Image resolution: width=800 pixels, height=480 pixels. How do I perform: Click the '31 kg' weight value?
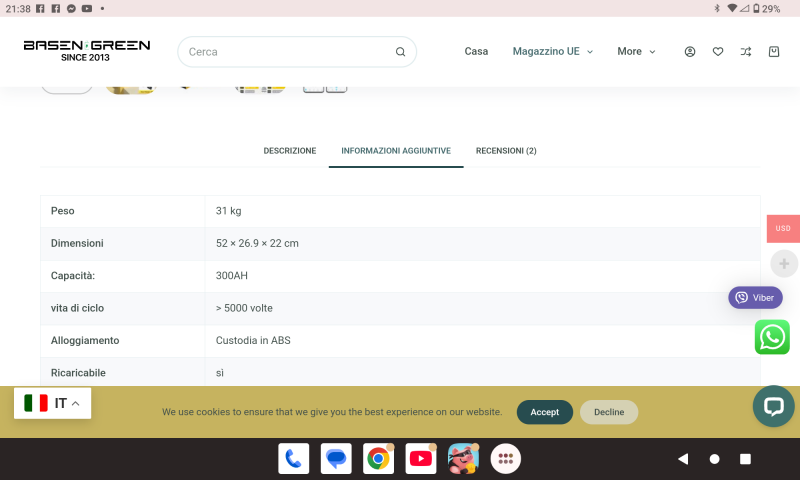[x=229, y=211]
